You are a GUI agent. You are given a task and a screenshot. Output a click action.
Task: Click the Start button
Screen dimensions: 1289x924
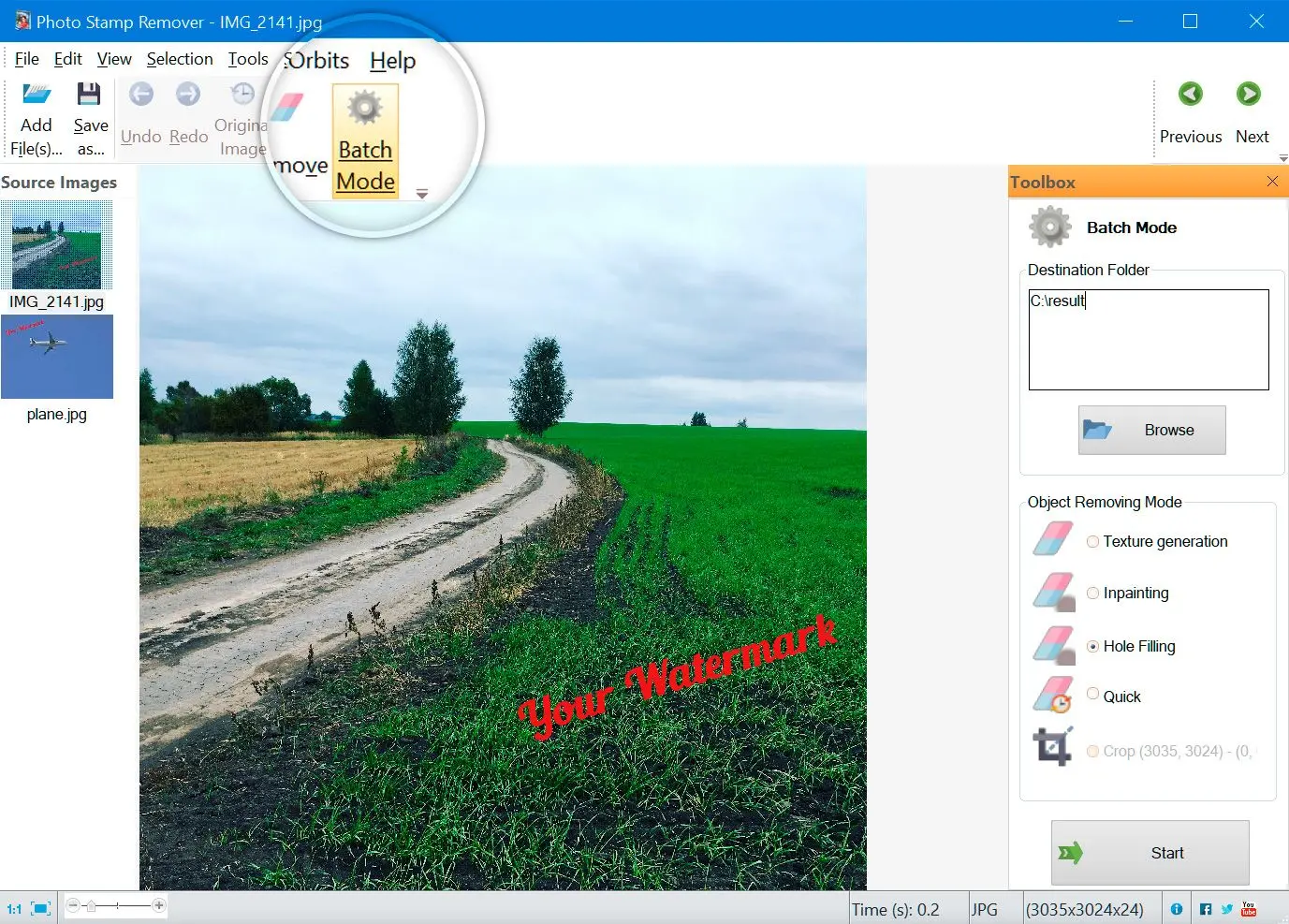1150,853
